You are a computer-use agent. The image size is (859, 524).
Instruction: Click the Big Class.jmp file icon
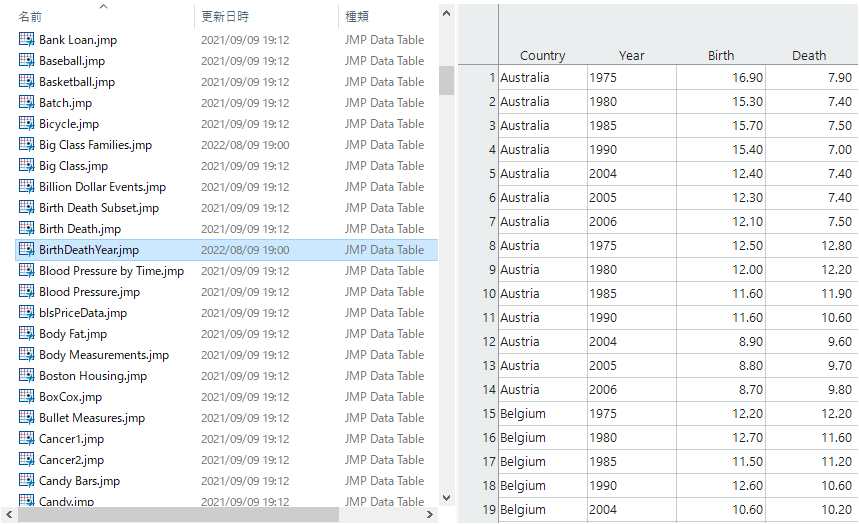26,166
